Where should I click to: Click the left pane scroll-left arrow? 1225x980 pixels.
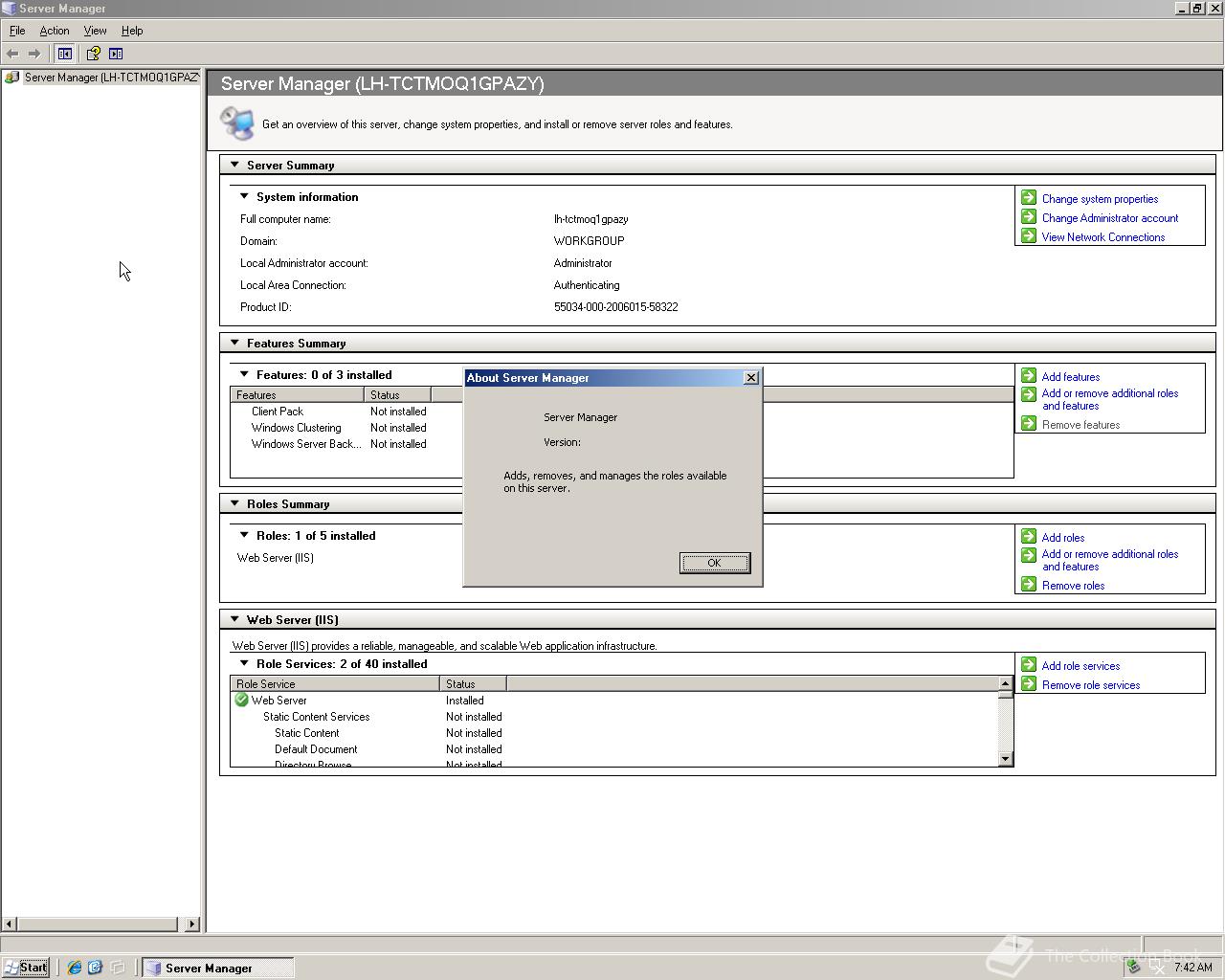10,924
